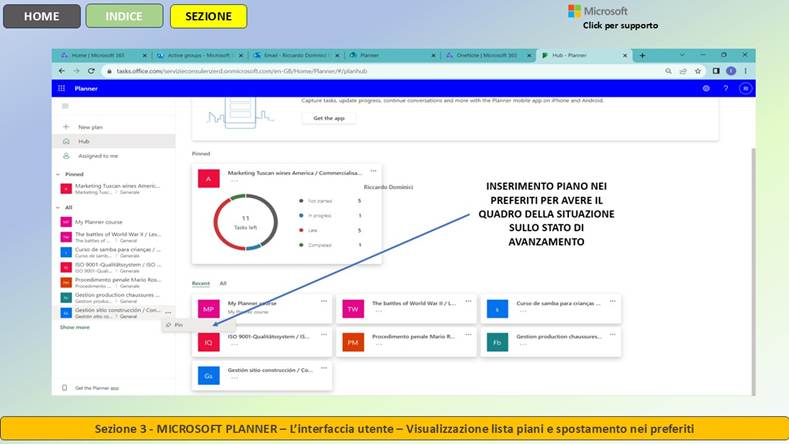Screen dimensions: 789x444
Task: Open the app launcher waffle icon
Action: [61, 88]
